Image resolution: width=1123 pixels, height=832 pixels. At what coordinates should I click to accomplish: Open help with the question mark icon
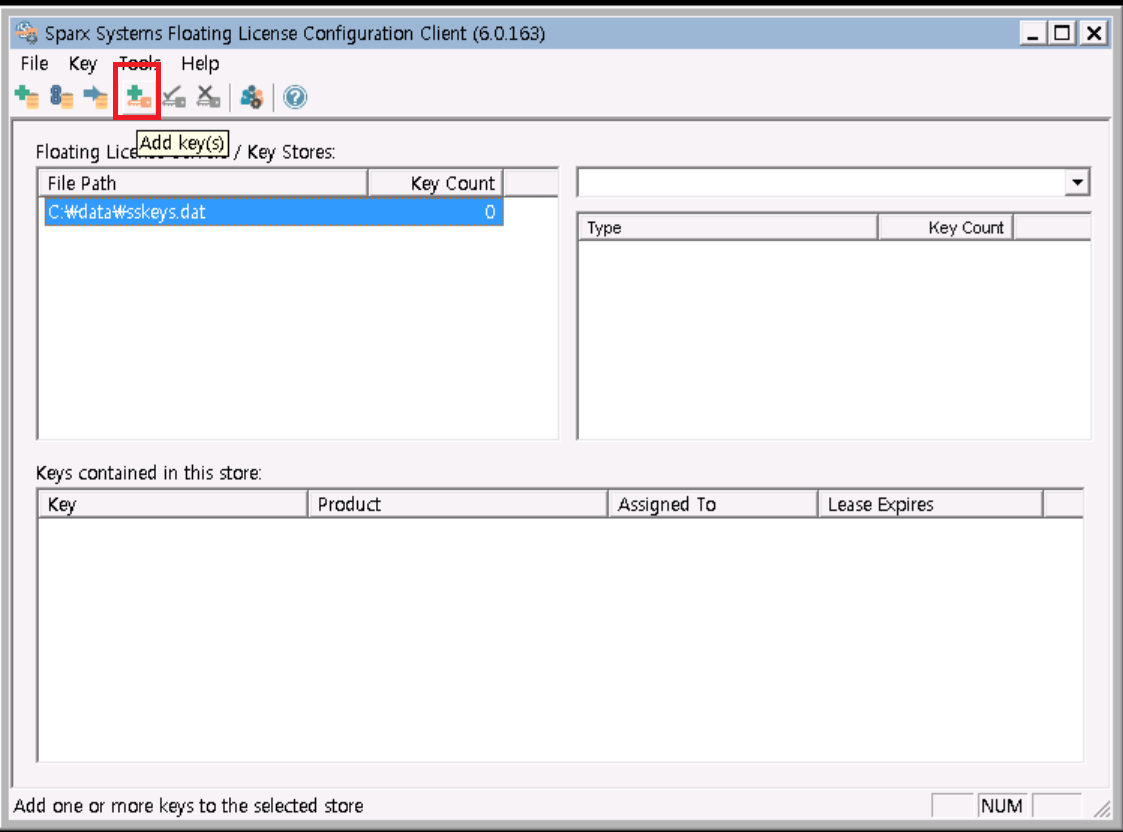pos(294,97)
